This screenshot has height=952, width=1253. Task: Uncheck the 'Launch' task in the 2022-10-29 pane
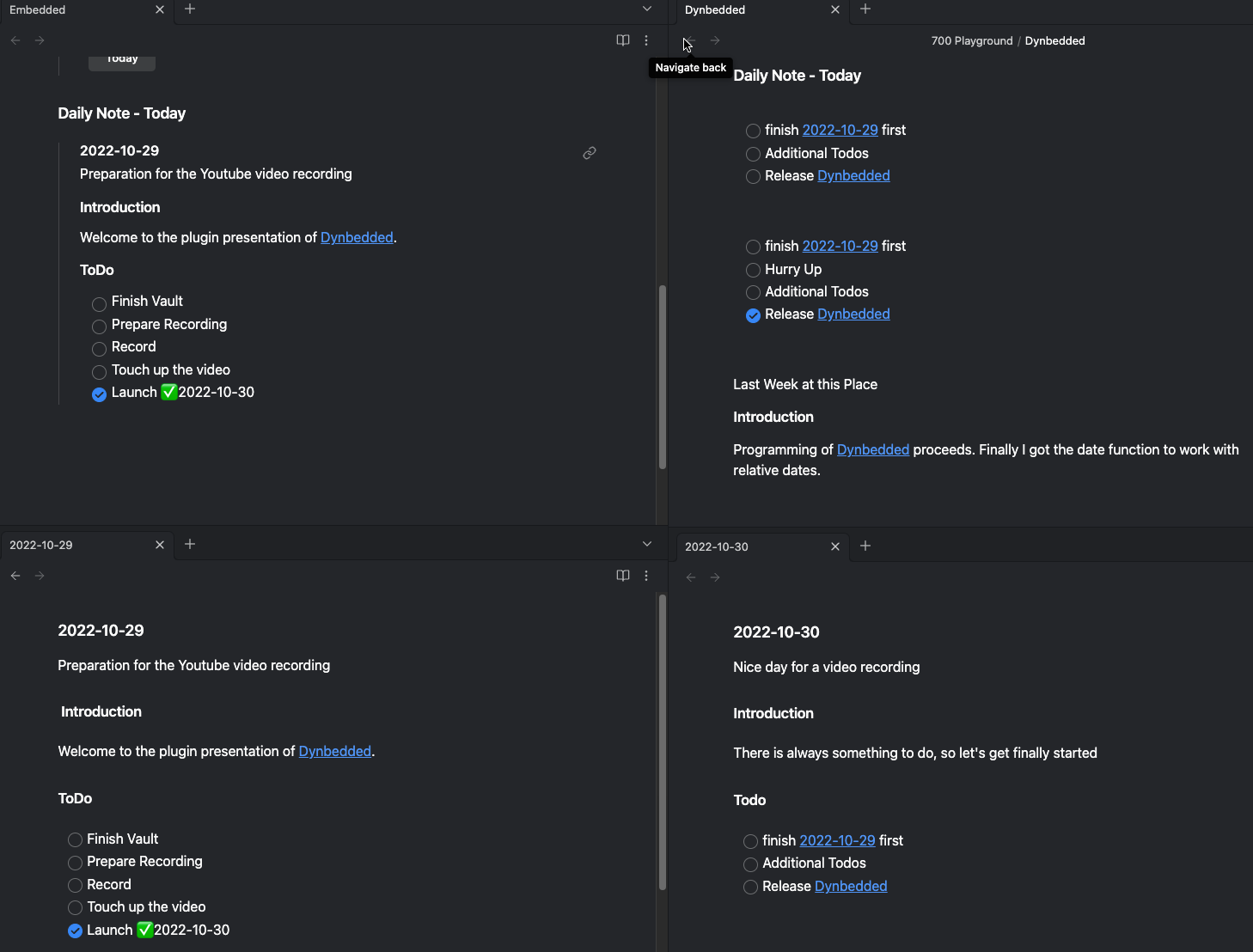click(x=76, y=931)
